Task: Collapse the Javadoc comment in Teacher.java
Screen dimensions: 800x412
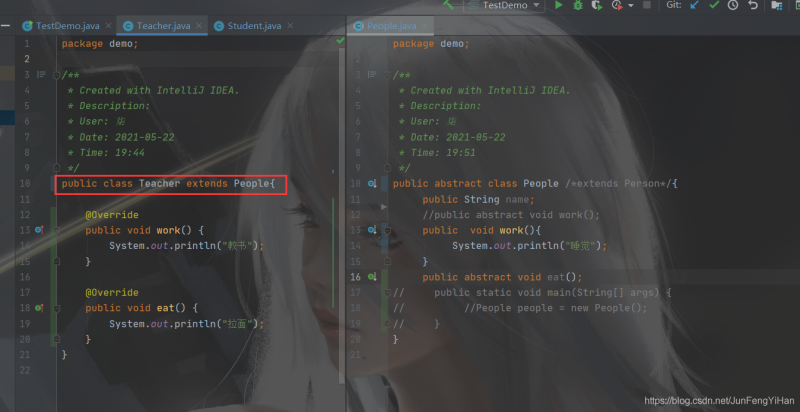Action: [56, 75]
